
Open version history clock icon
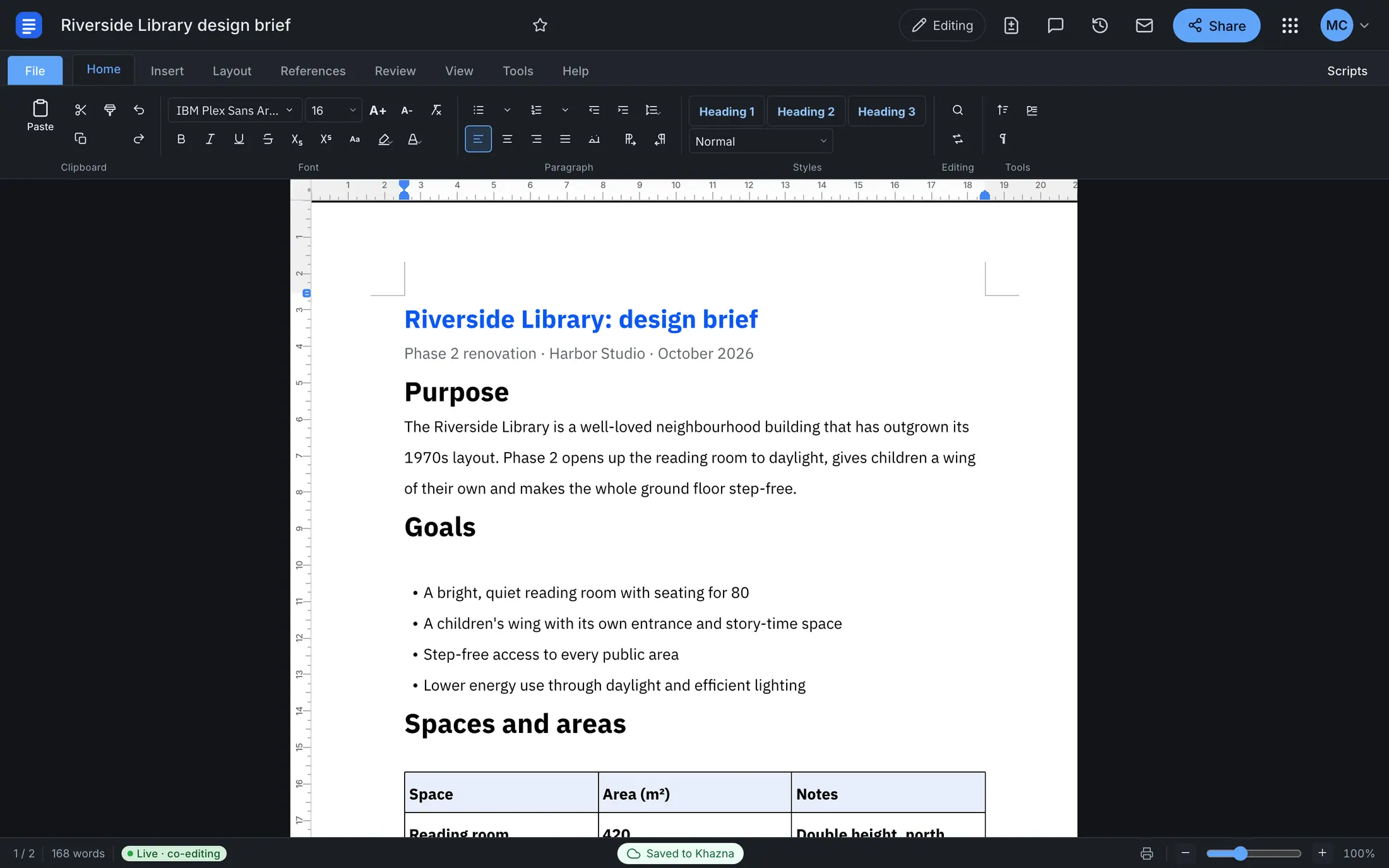1099,25
